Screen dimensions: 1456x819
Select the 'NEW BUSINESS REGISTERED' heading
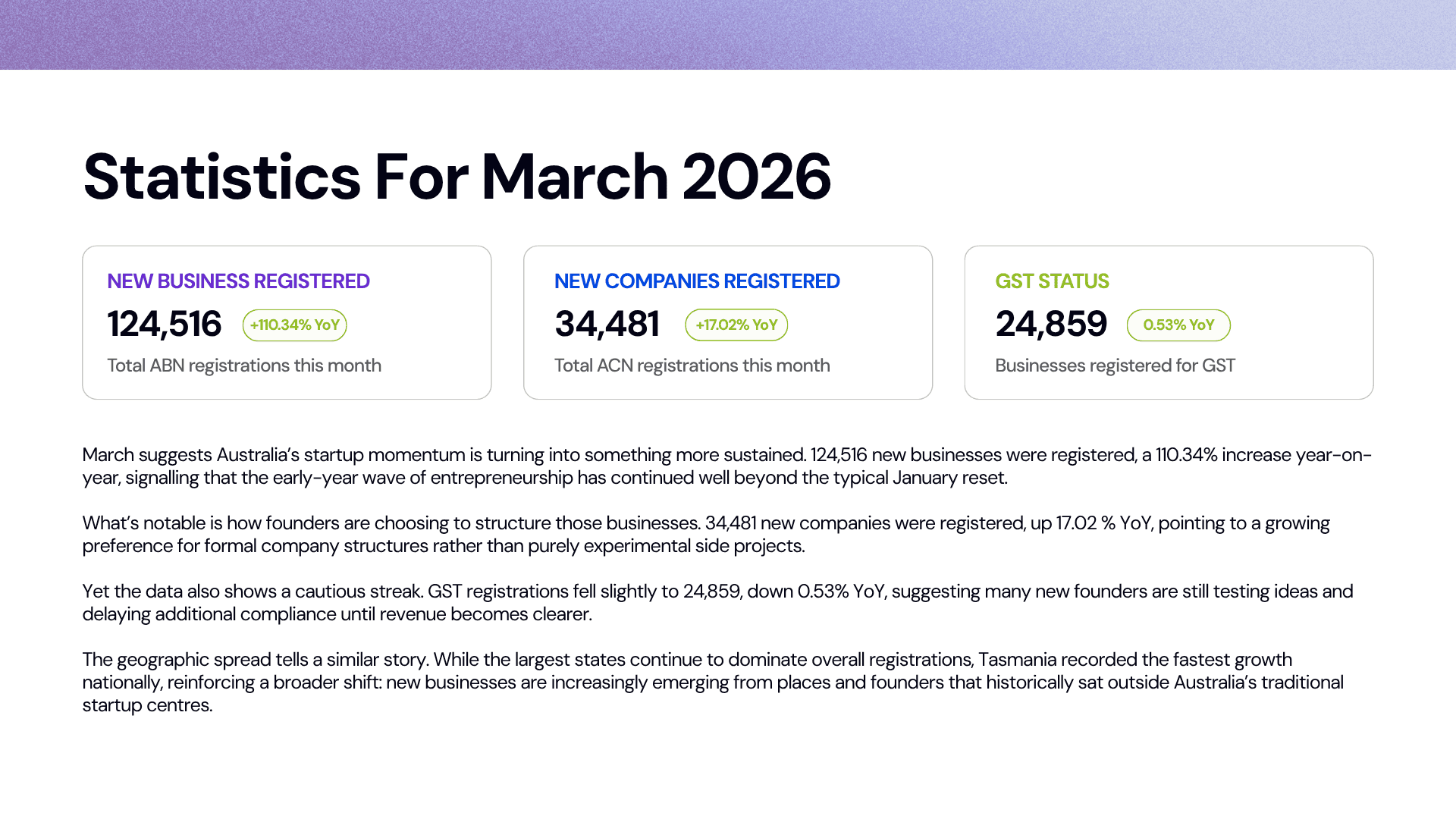coord(238,281)
